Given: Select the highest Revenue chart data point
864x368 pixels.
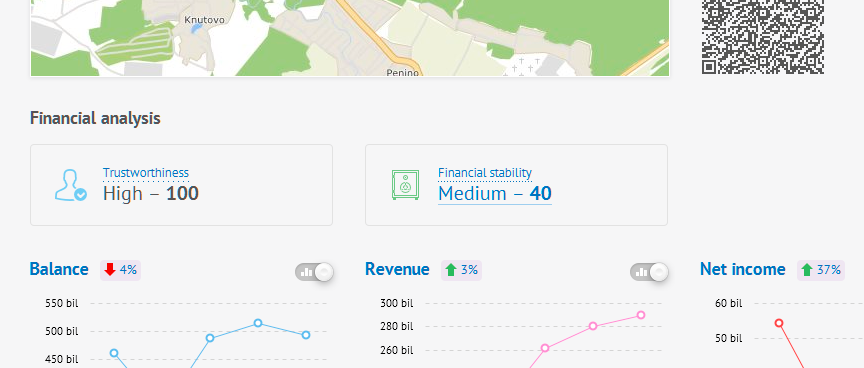Looking at the screenshot, I should tap(641, 315).
